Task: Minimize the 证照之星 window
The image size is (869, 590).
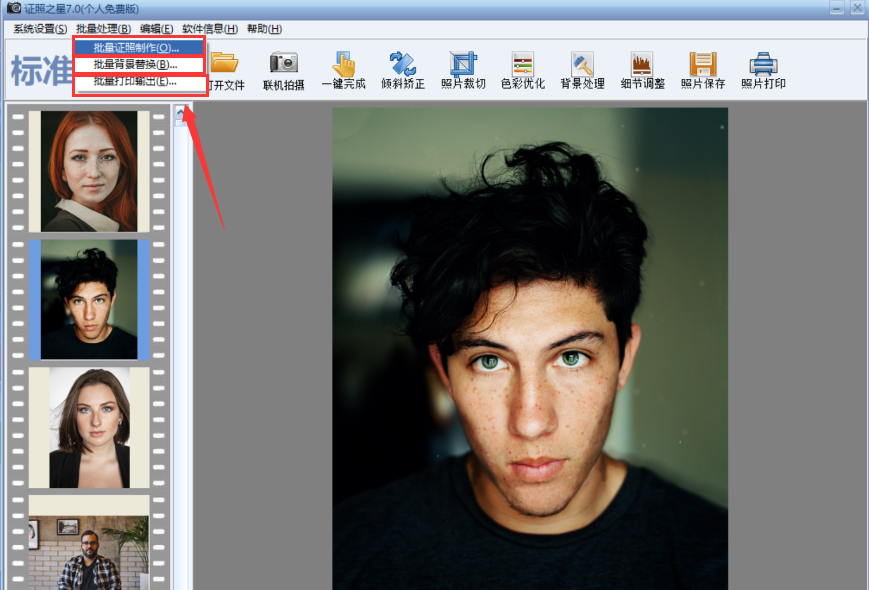Action: coord(837,8)
